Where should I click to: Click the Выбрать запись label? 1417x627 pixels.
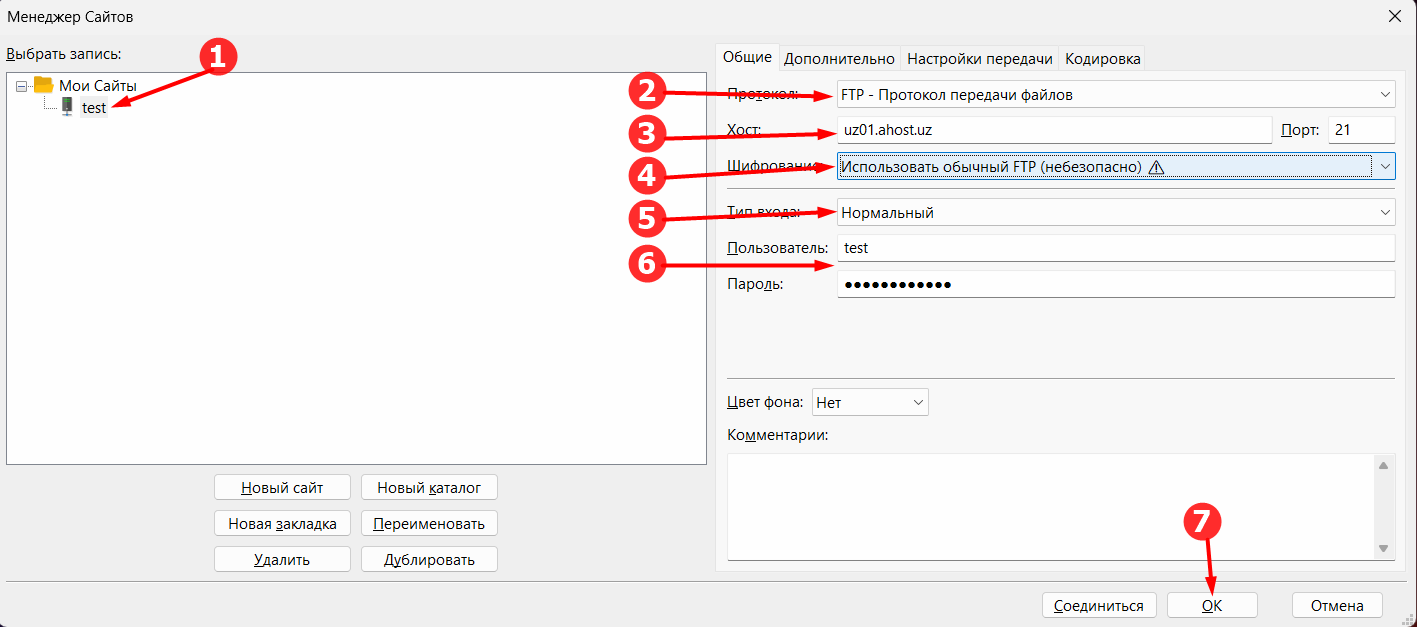click(63, 52)
